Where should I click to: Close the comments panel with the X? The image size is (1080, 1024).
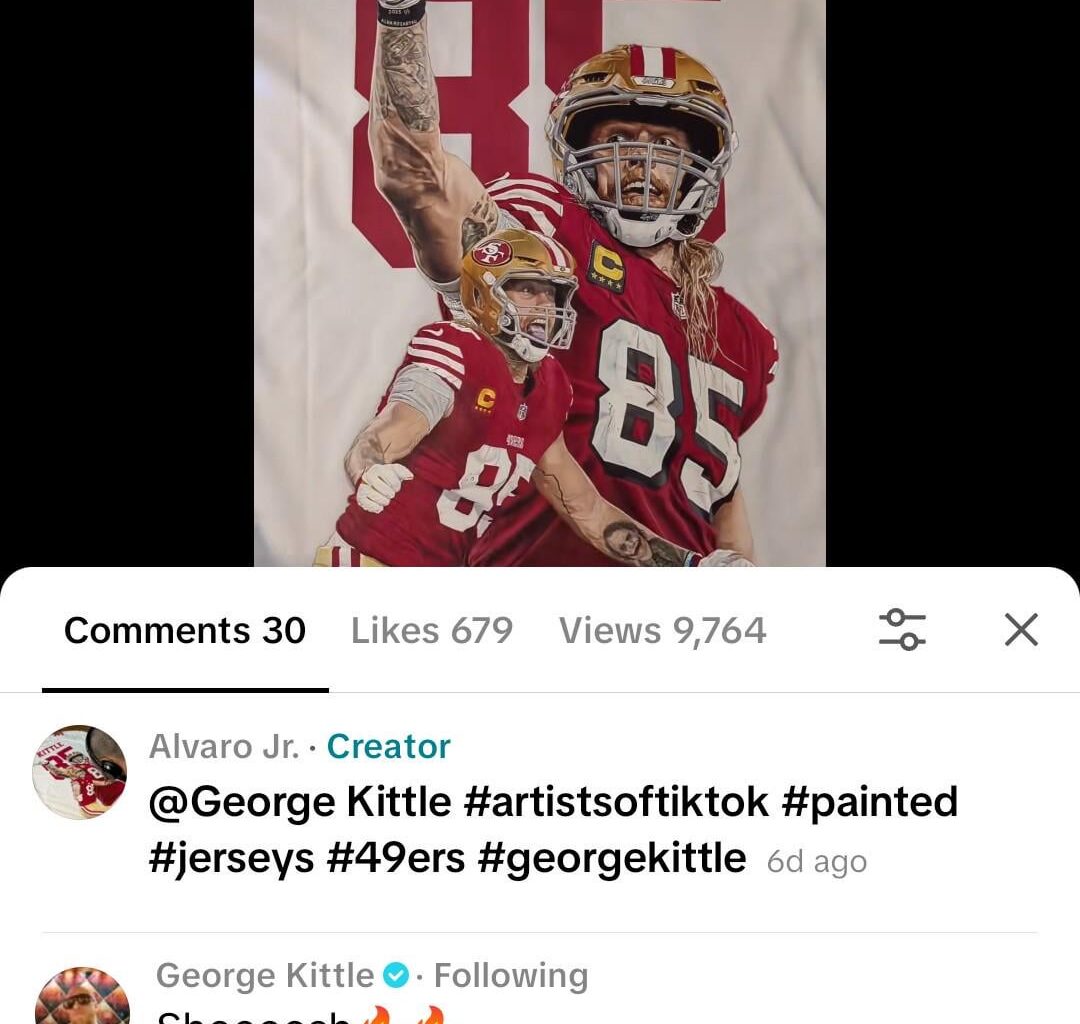point(1021,630)
